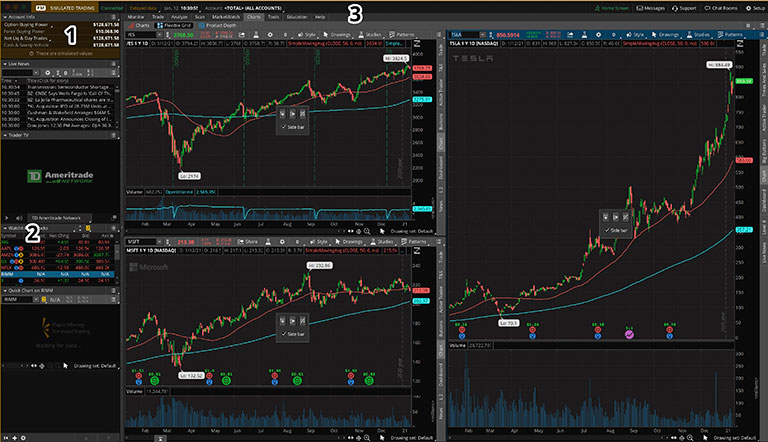Switch to the Trade tab
Screen dimensions: 768x442
coord(158,17)
